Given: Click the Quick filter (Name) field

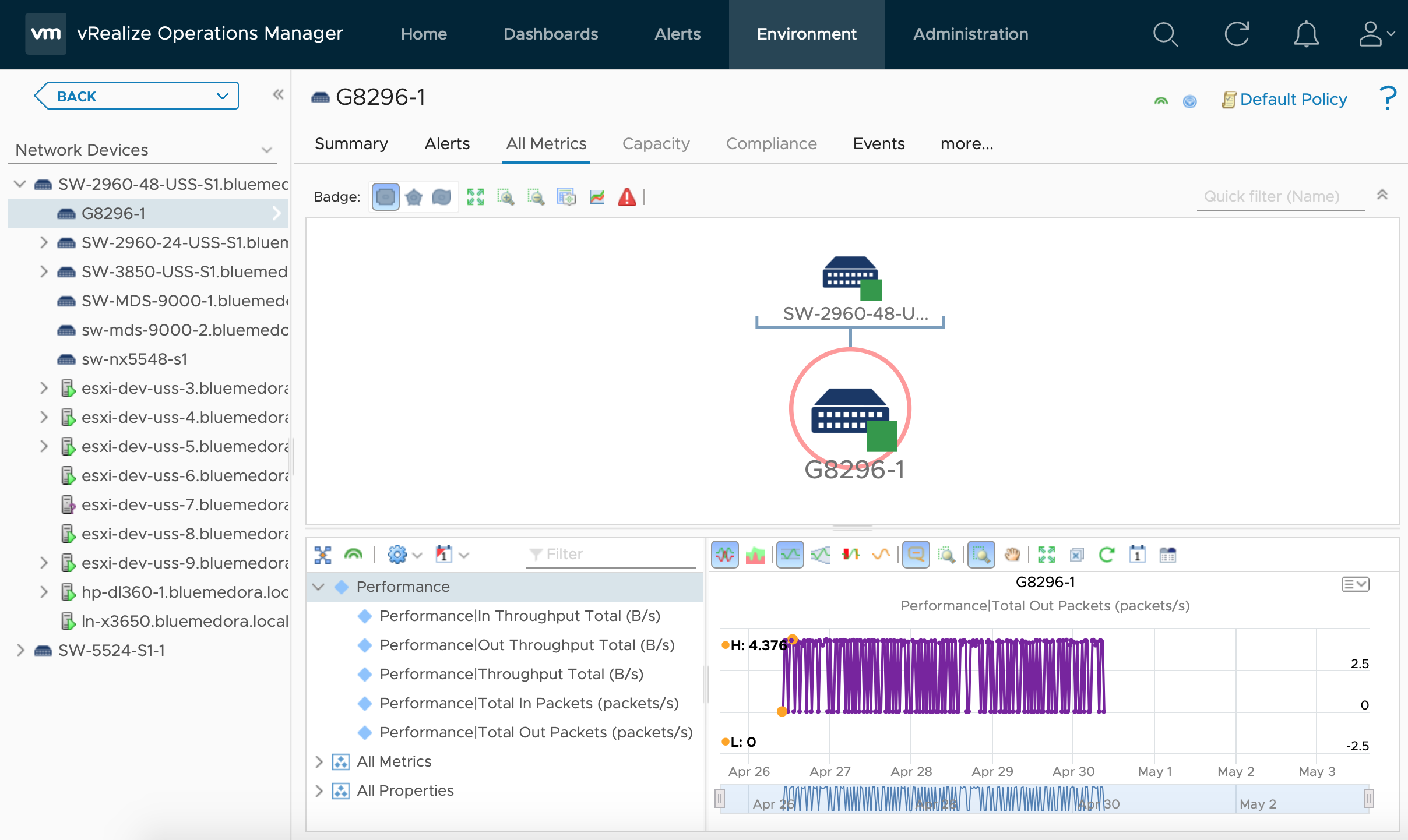Looking at the screenshot, I should (x=1280, y=197).
